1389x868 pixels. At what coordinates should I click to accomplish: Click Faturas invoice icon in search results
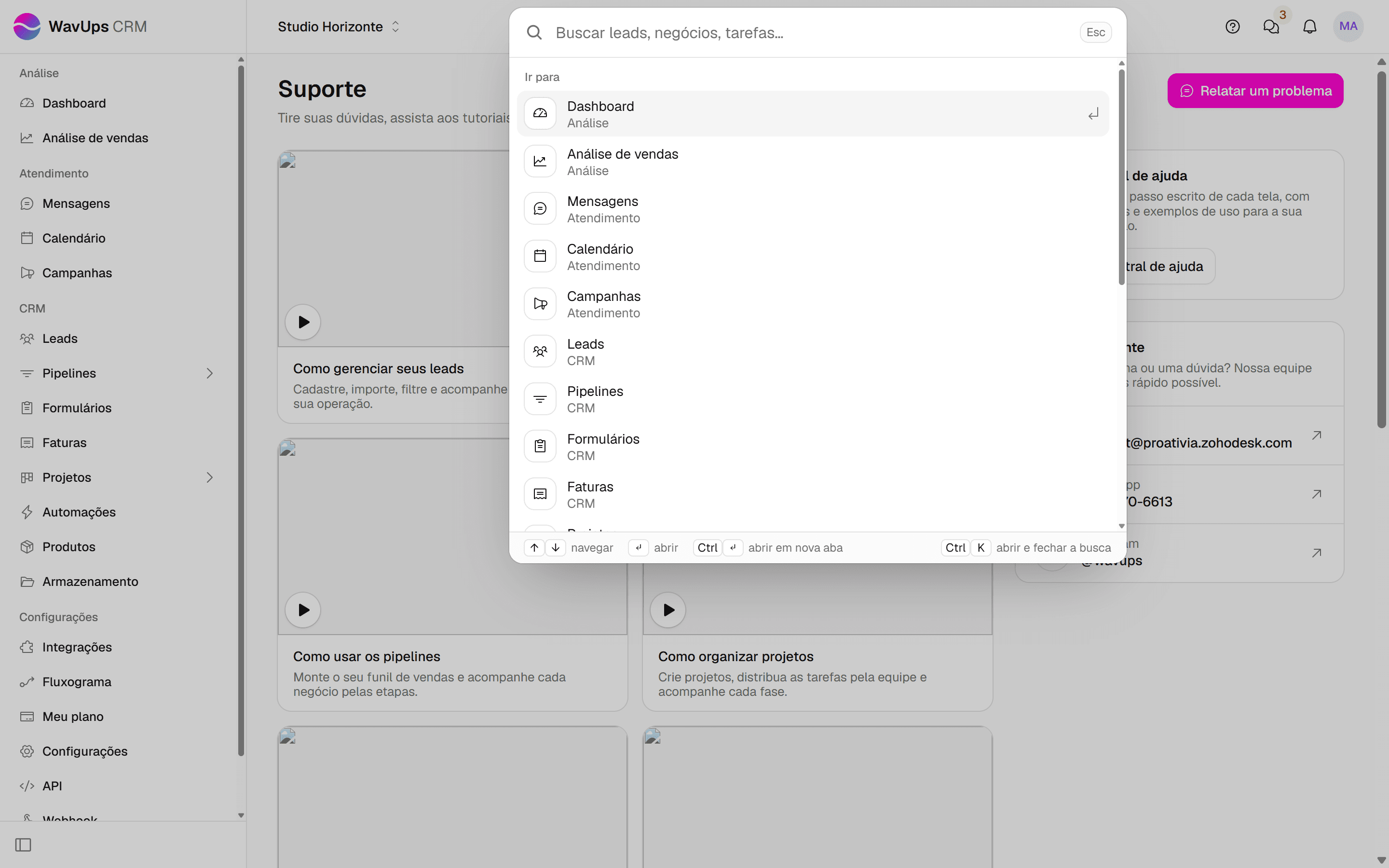click(540, 494)
